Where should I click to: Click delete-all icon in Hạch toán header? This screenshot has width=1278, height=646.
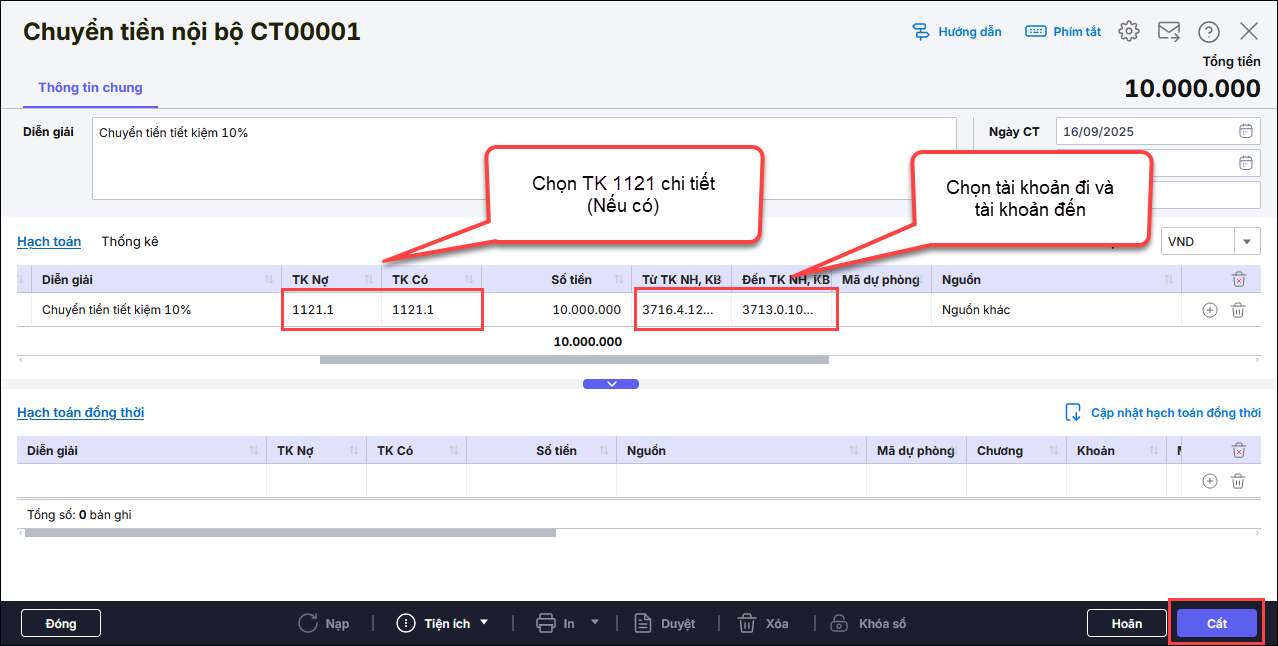(x=1238, y=280)
